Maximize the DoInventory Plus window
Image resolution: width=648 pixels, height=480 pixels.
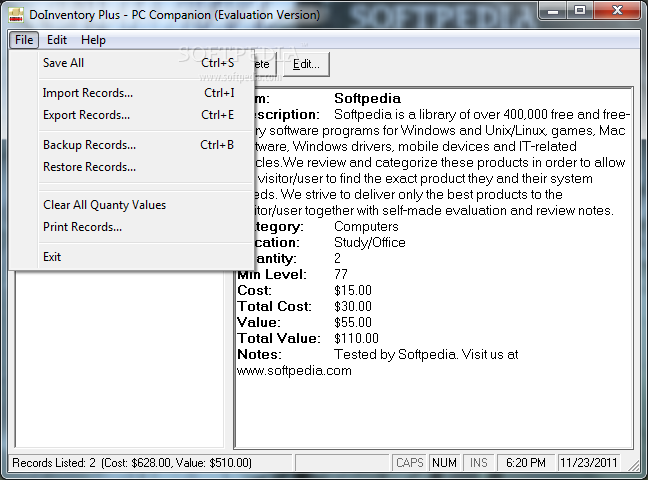click(x=580, y=10)
